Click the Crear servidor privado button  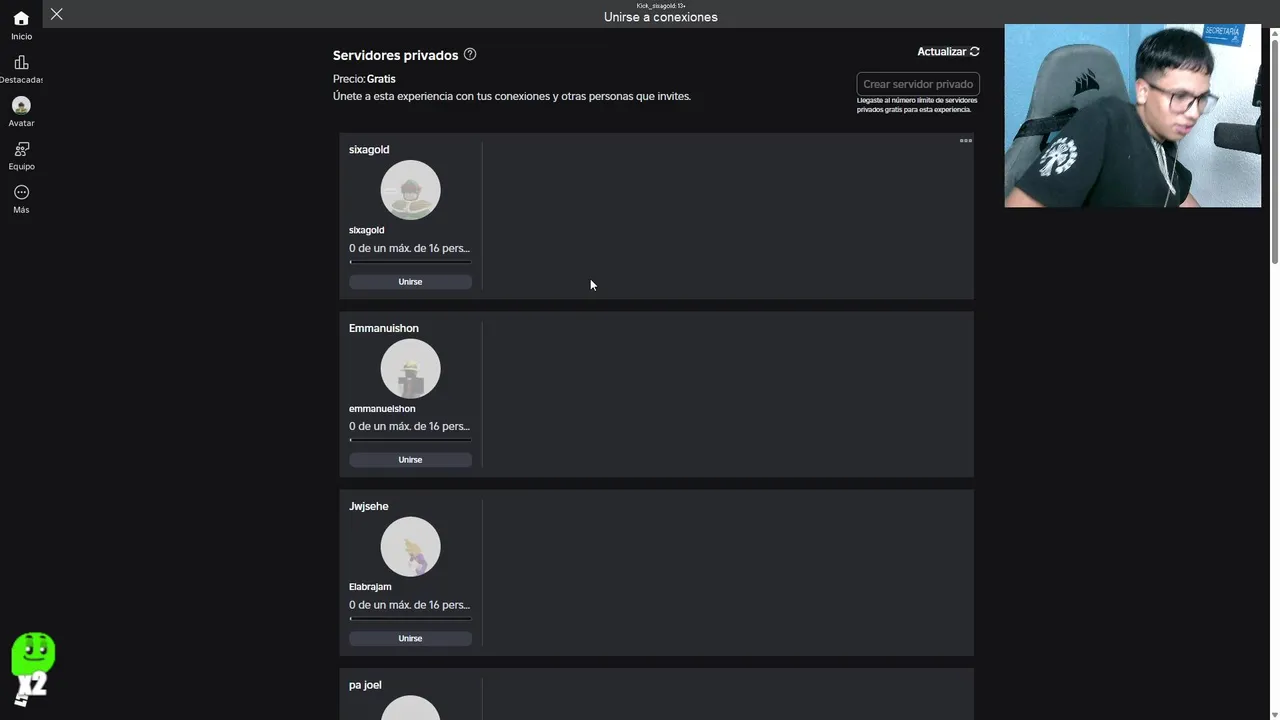click(917, 84)
